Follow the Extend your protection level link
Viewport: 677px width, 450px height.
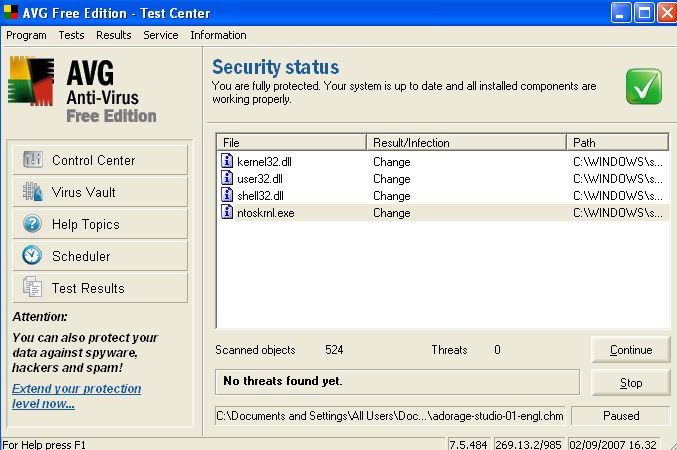(76, 396)
